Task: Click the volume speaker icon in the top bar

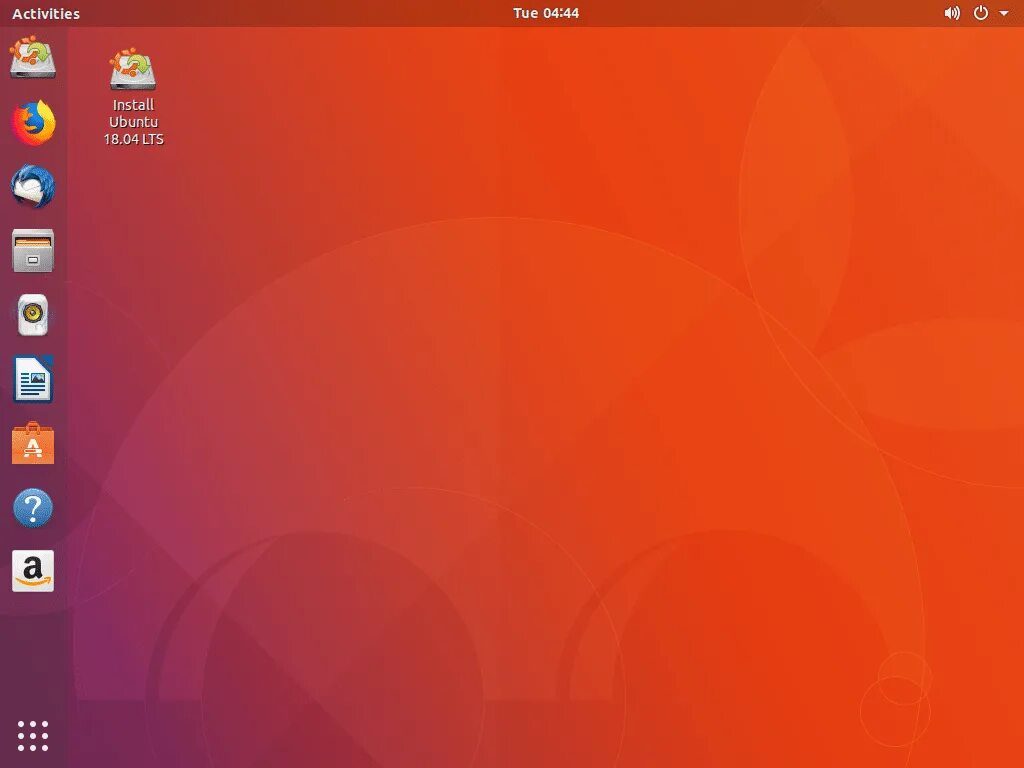Action: click(x=952, y=13)
